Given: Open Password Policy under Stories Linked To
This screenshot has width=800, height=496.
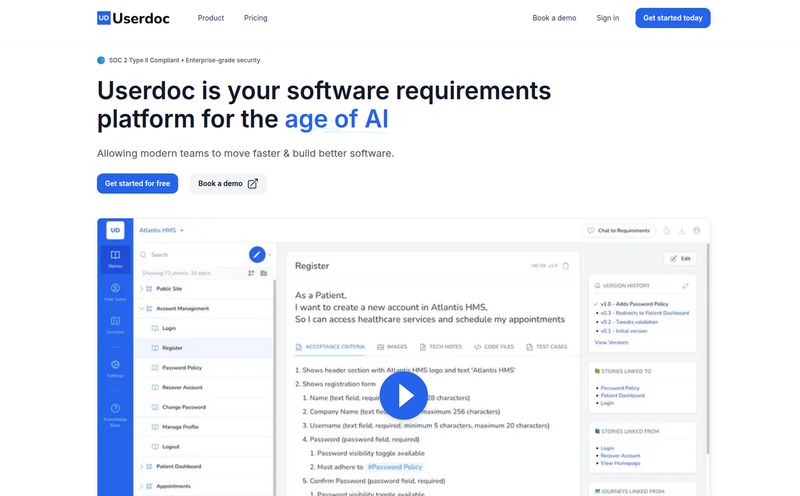Looking at the screenshot, I should tap(620, 388).
